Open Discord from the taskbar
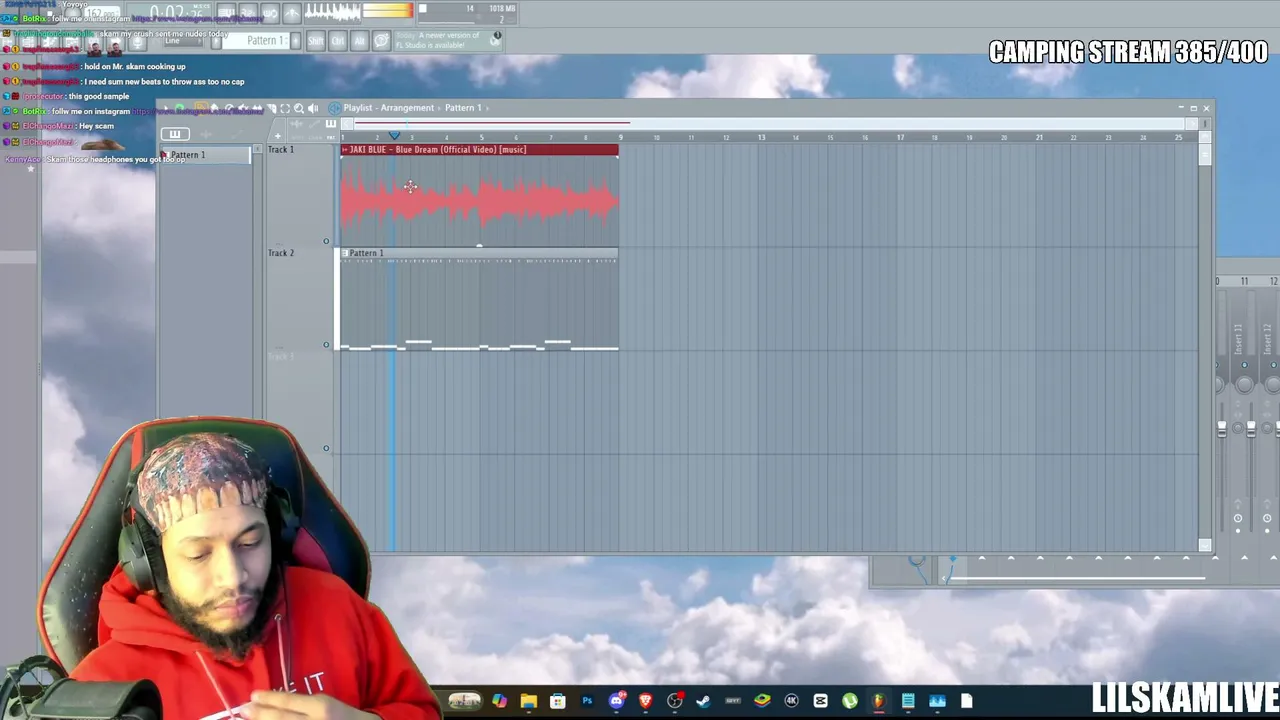This screenshot has width=1280, height=720. [616, 701]
